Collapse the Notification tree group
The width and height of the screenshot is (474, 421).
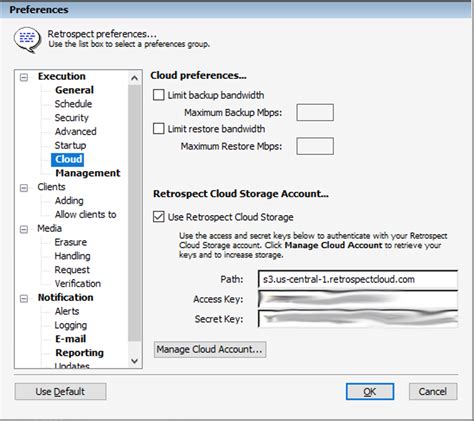(x=24, y=299)
